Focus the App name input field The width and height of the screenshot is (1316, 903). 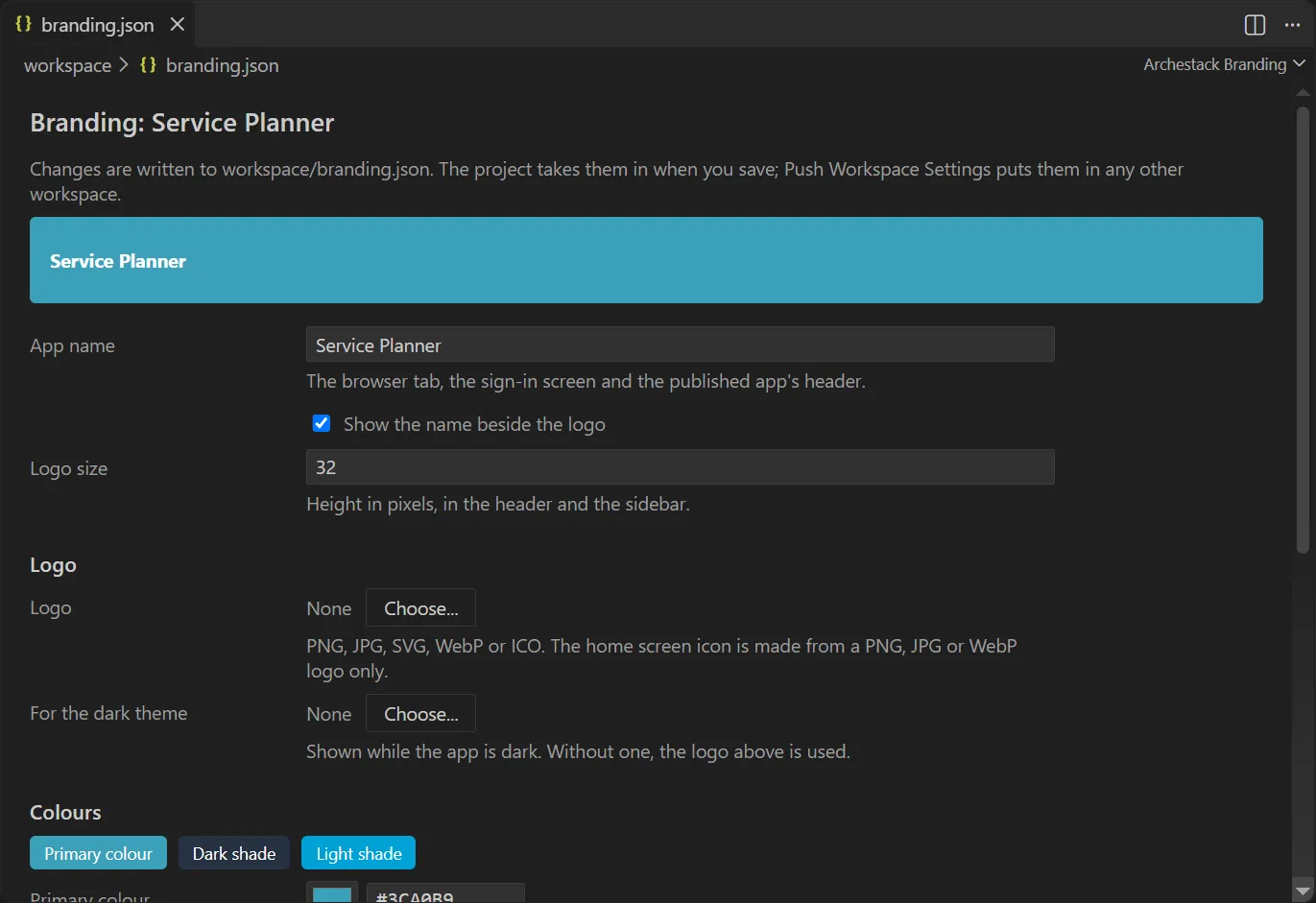pyautogui.click(x=680, y=345)
